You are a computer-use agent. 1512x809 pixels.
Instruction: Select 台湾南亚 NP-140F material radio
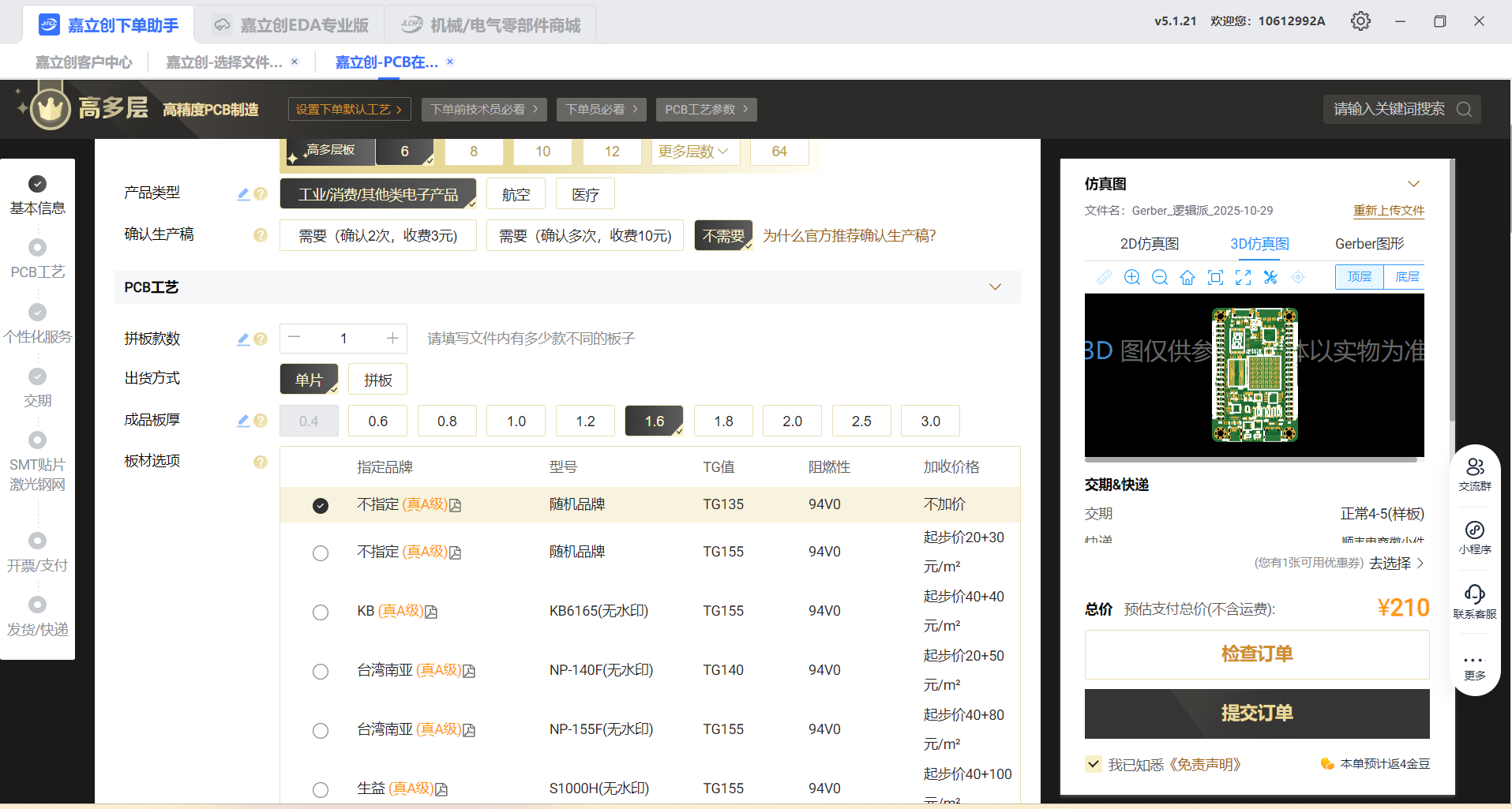pos(321,672)
